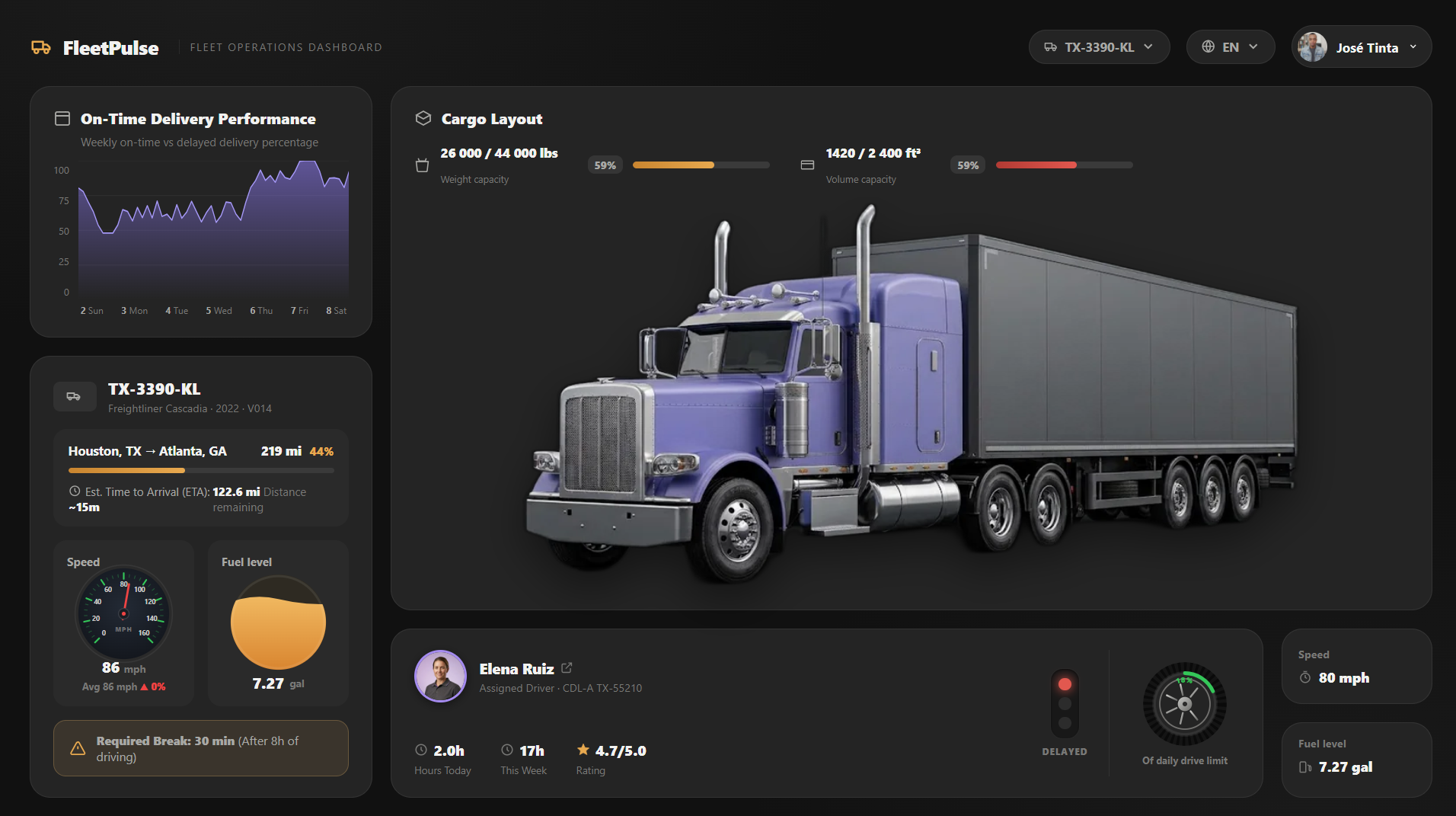
Task: Click the '219 mi' route distance text
Action: (281, 451)
